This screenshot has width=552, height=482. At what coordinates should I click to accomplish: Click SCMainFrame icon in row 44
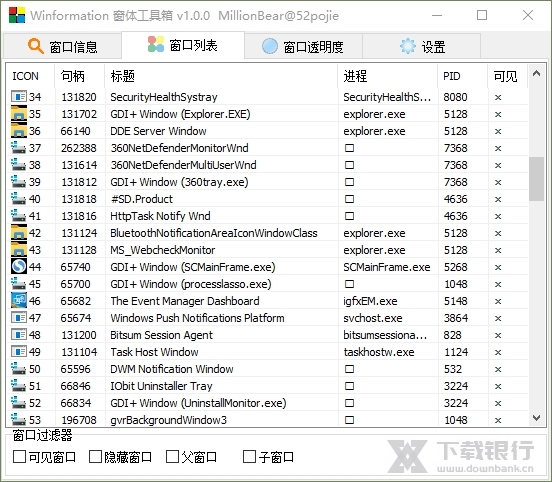tap(19, 267)
